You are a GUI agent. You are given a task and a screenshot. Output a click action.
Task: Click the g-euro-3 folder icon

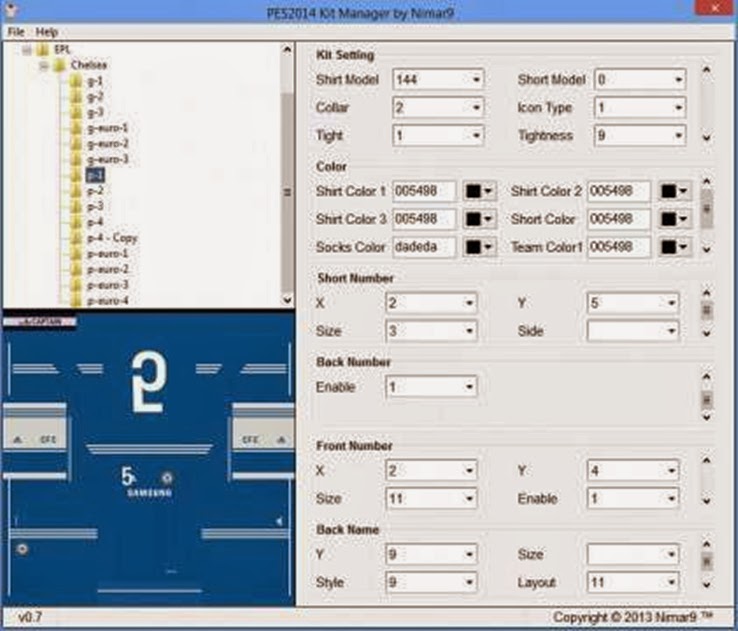pyautogui.click(x=76, y=159)
